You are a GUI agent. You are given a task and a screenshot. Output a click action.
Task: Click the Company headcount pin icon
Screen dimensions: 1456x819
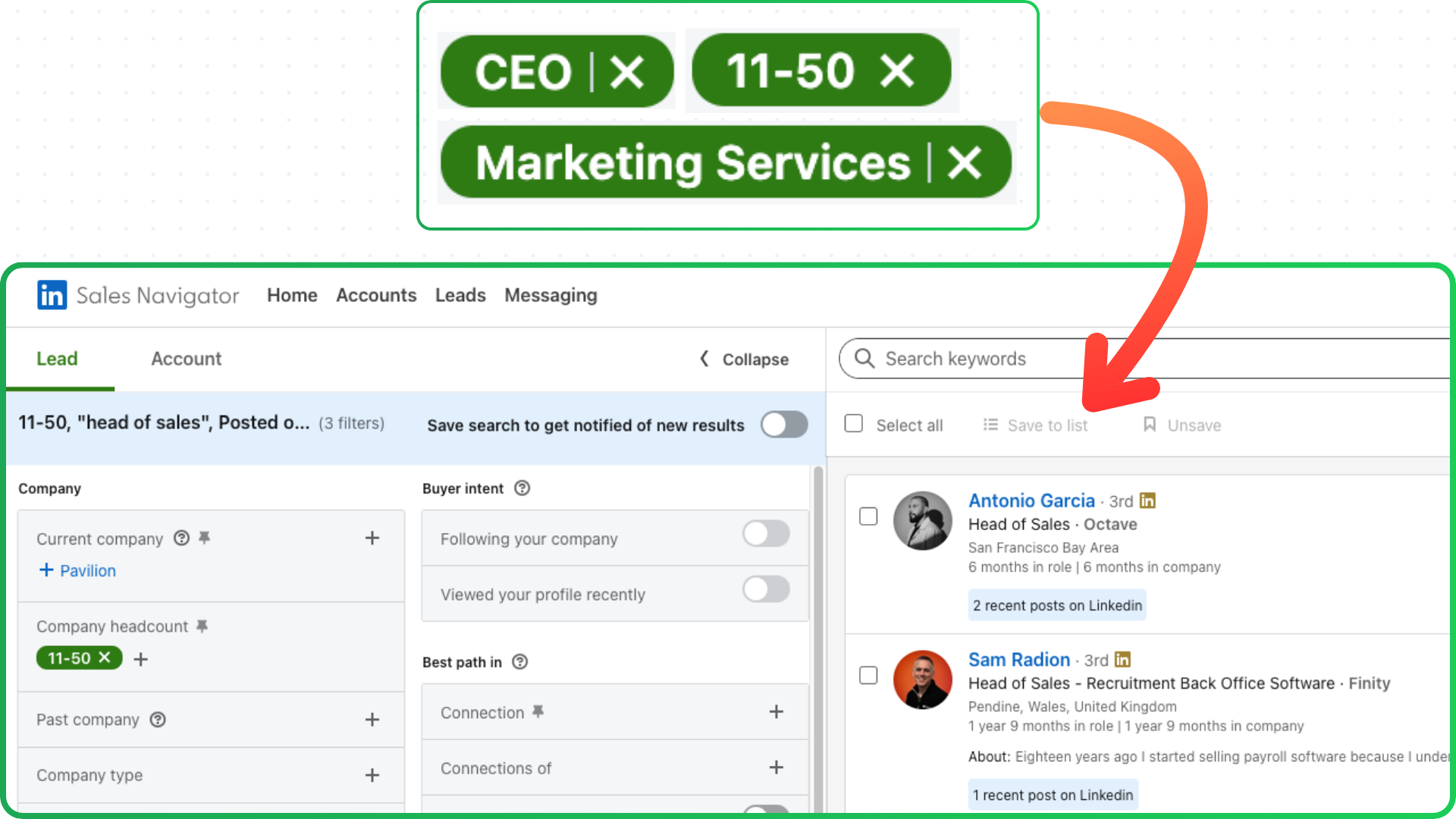202,626
